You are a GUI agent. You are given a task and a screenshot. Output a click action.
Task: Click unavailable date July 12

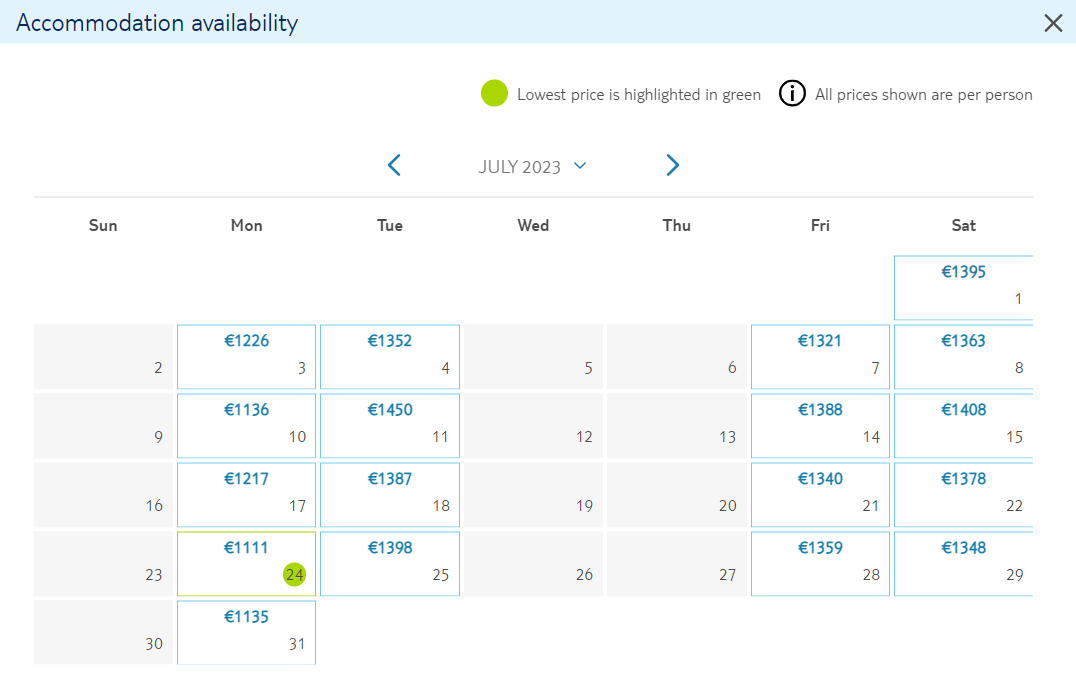[533, 426]
